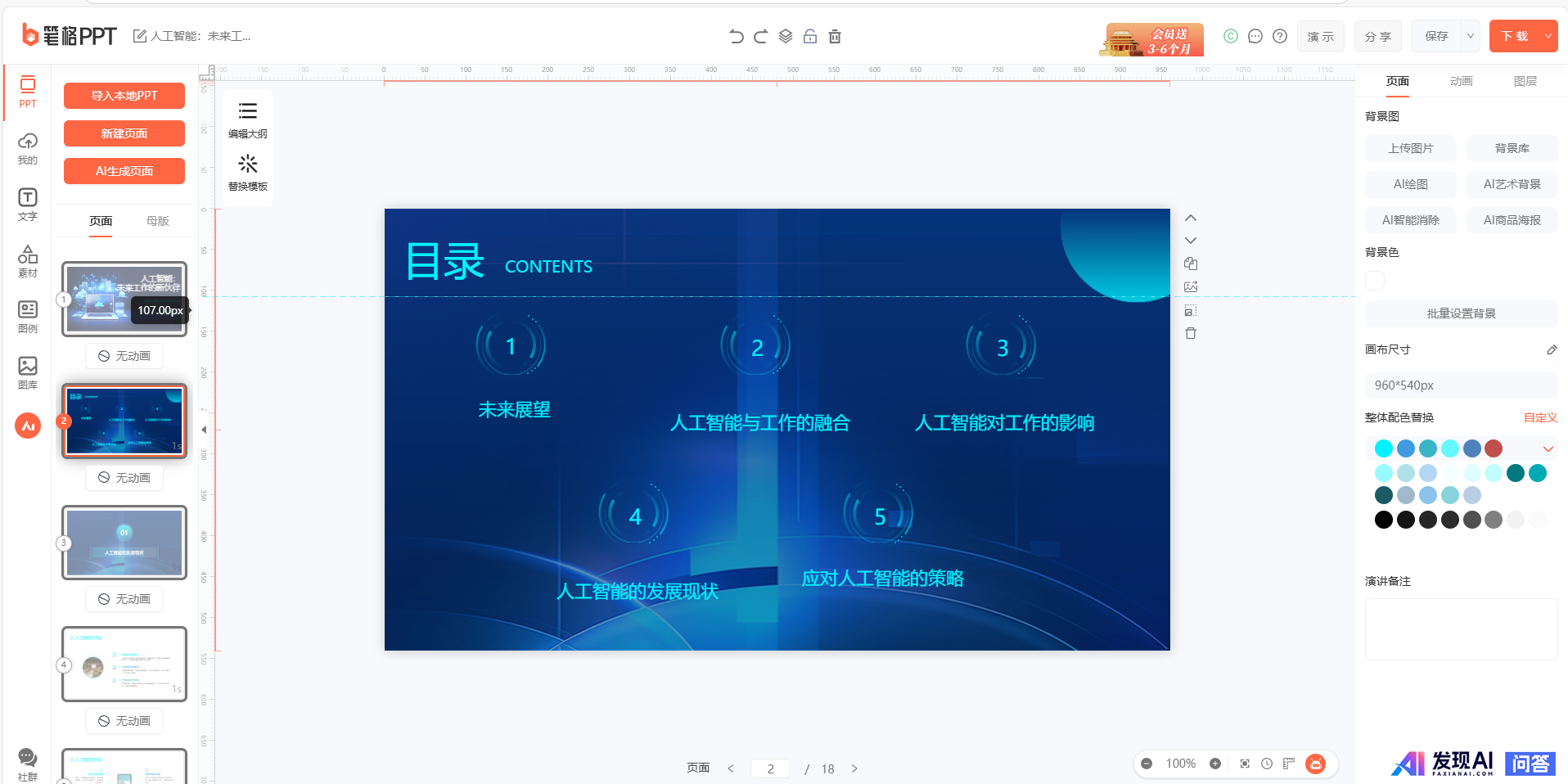The width and height of the screenshot is (1568, 784).
Task: Click the 无动画 button under slide 2
Action: (x=124, y=478)
